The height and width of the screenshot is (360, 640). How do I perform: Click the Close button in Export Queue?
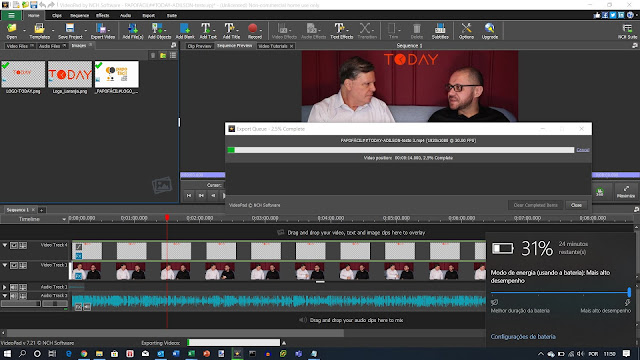[x=576, y=205]
